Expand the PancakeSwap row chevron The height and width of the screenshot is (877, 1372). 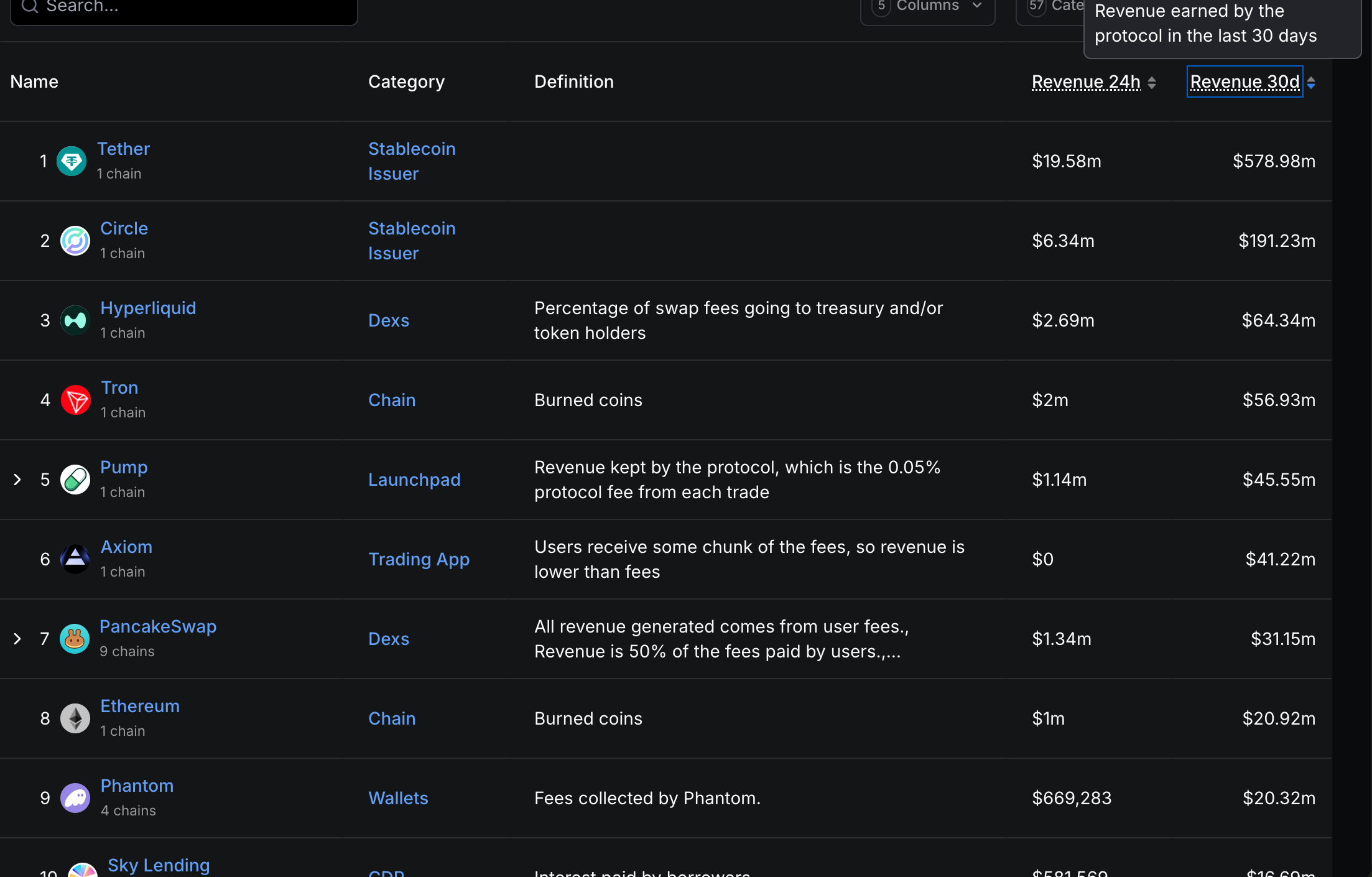[x=17, y=639]
